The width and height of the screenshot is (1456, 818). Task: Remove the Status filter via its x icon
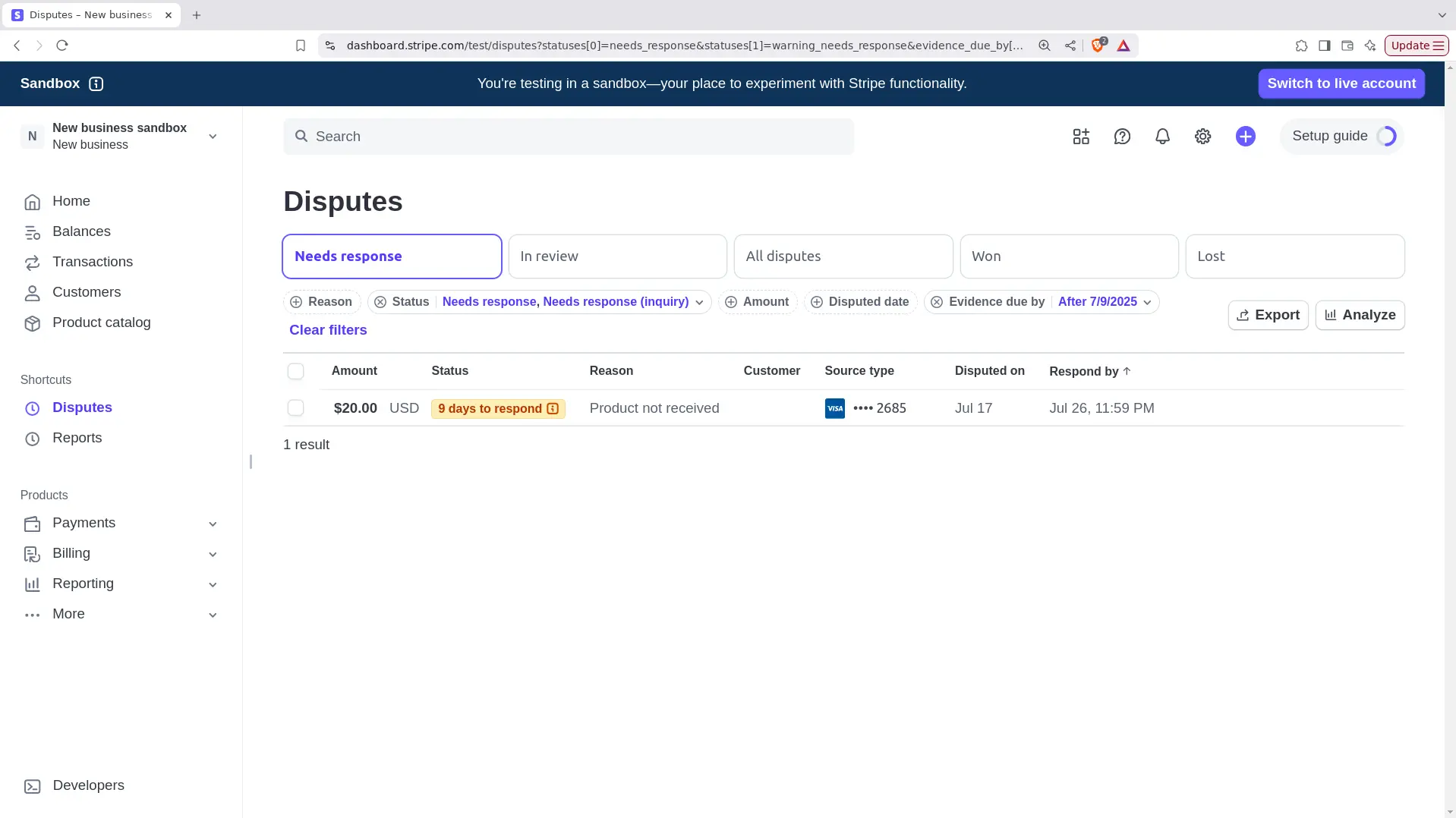coord(380,302)
